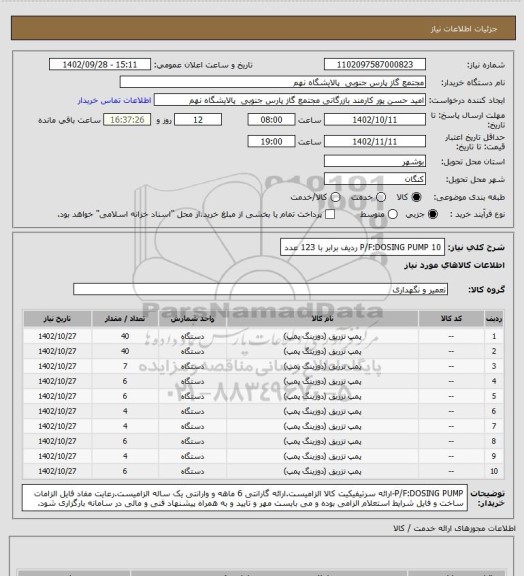Screen dimensions: 524x576
Task: Select item name in row 9
Action: [x=322, y=456]
